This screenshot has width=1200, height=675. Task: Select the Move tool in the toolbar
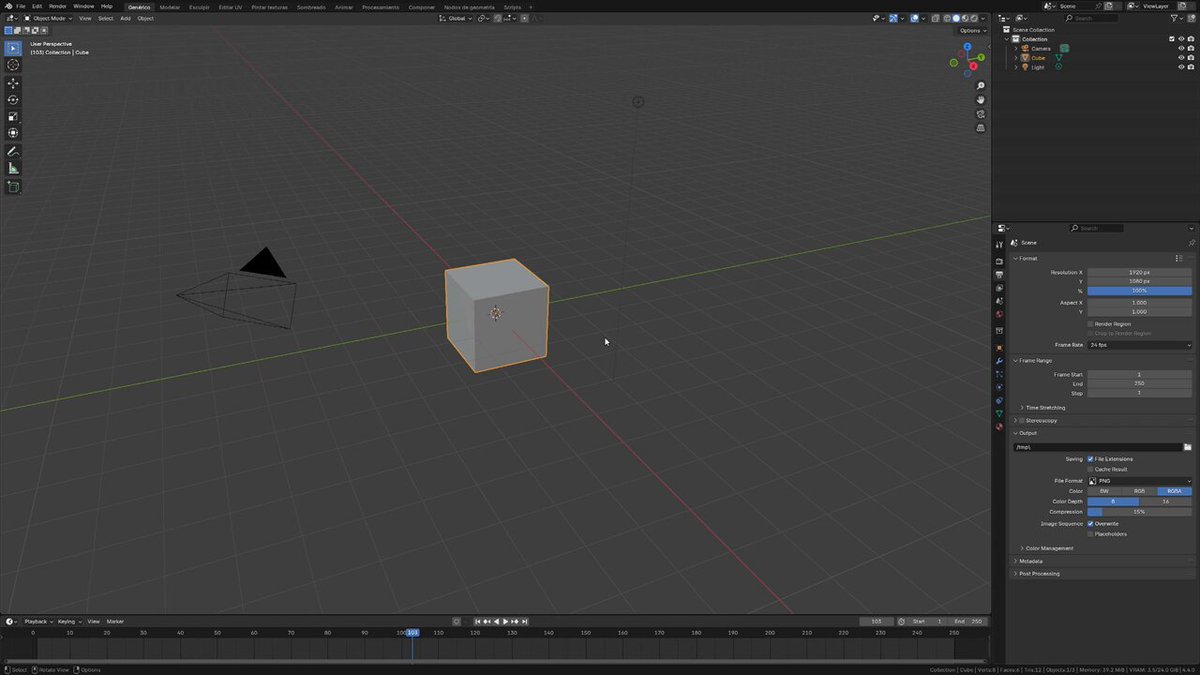[x=13, y=84]
